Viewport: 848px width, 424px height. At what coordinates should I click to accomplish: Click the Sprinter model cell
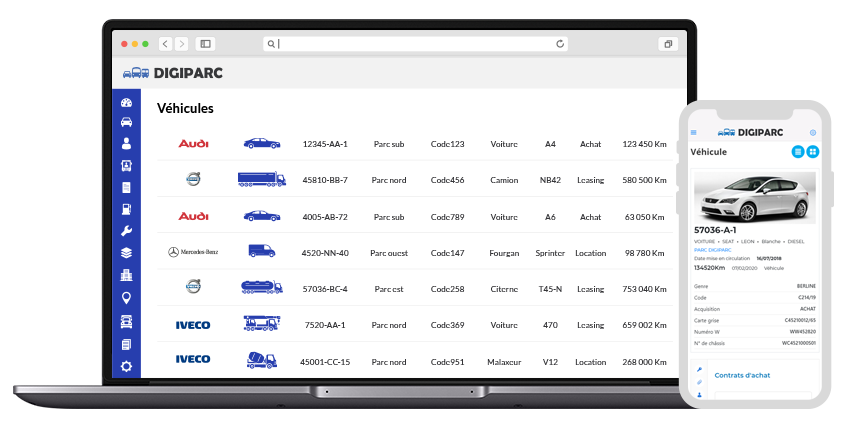[x=550, y=253]
